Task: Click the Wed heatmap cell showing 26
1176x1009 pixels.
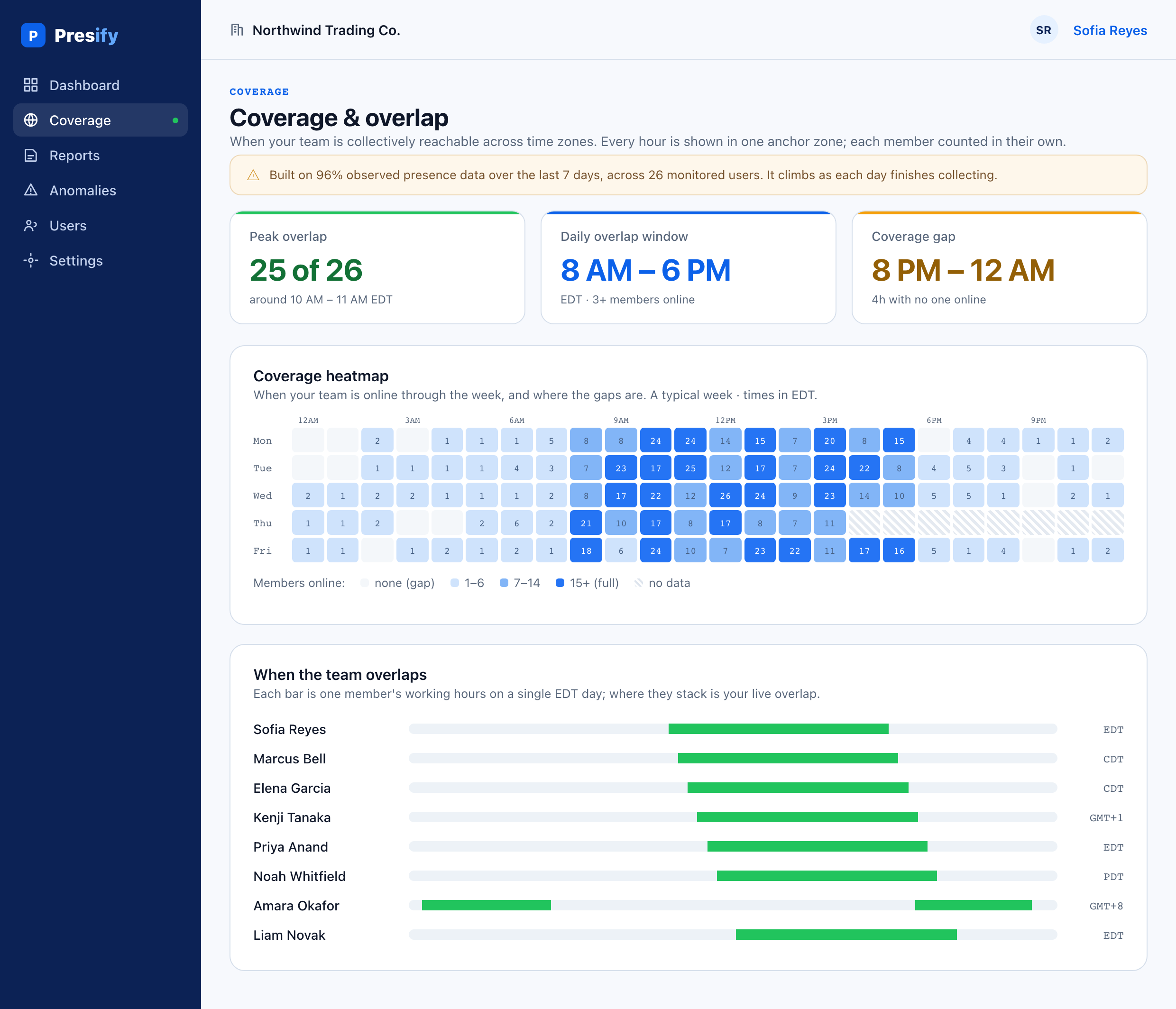Action: point(726,495)
